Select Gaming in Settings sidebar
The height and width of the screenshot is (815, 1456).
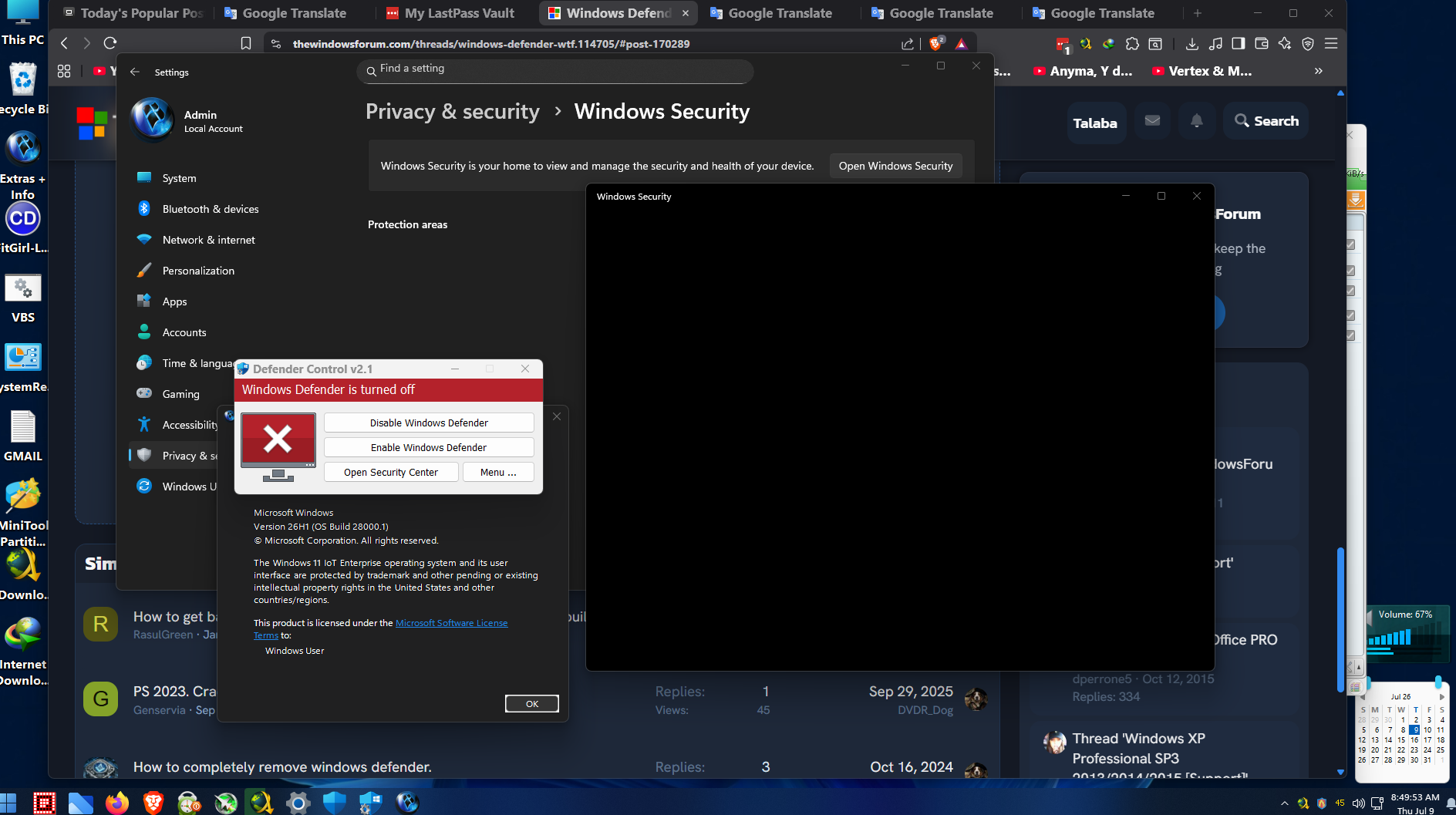[x=180, y=394]
